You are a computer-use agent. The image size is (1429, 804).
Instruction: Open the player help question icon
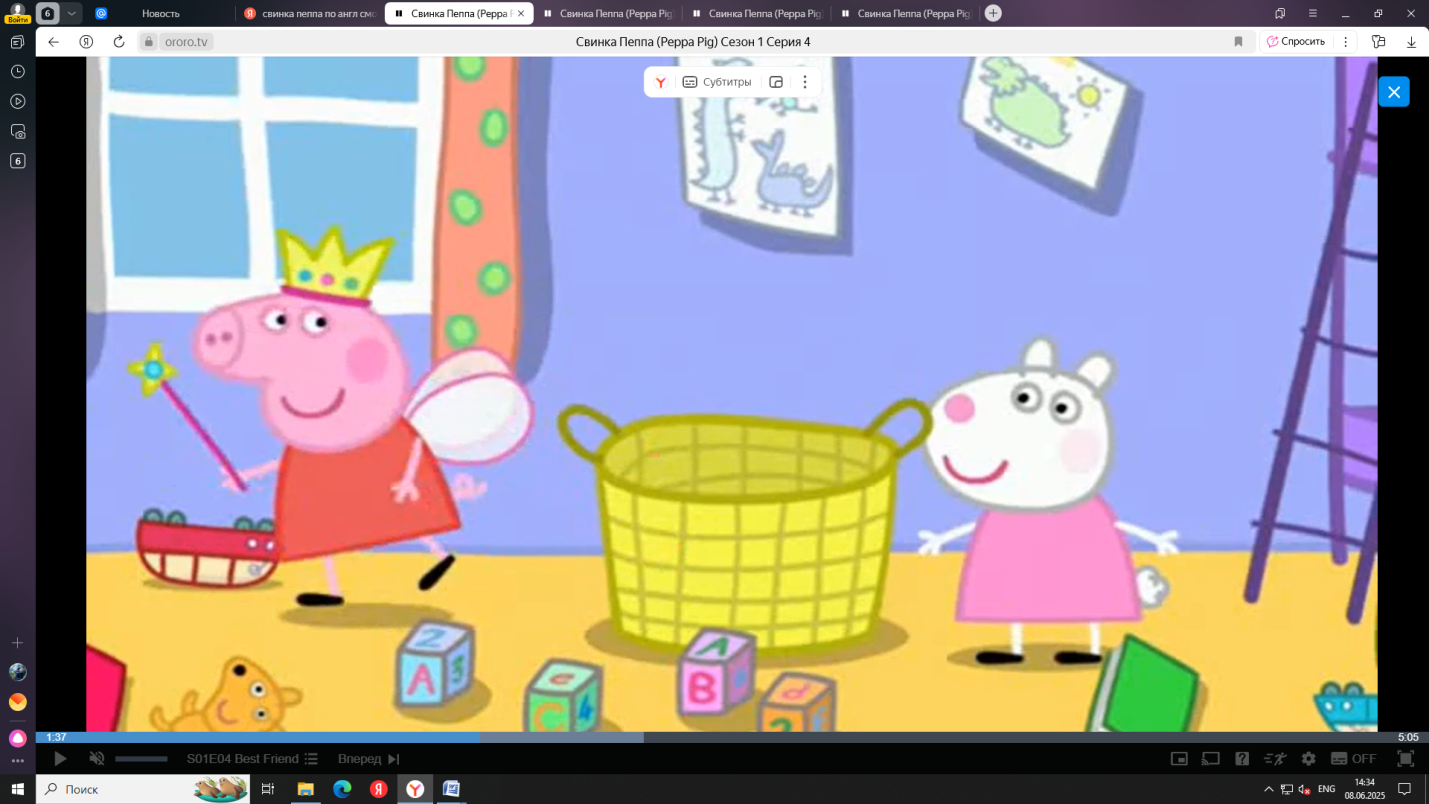click(1242, 759)
